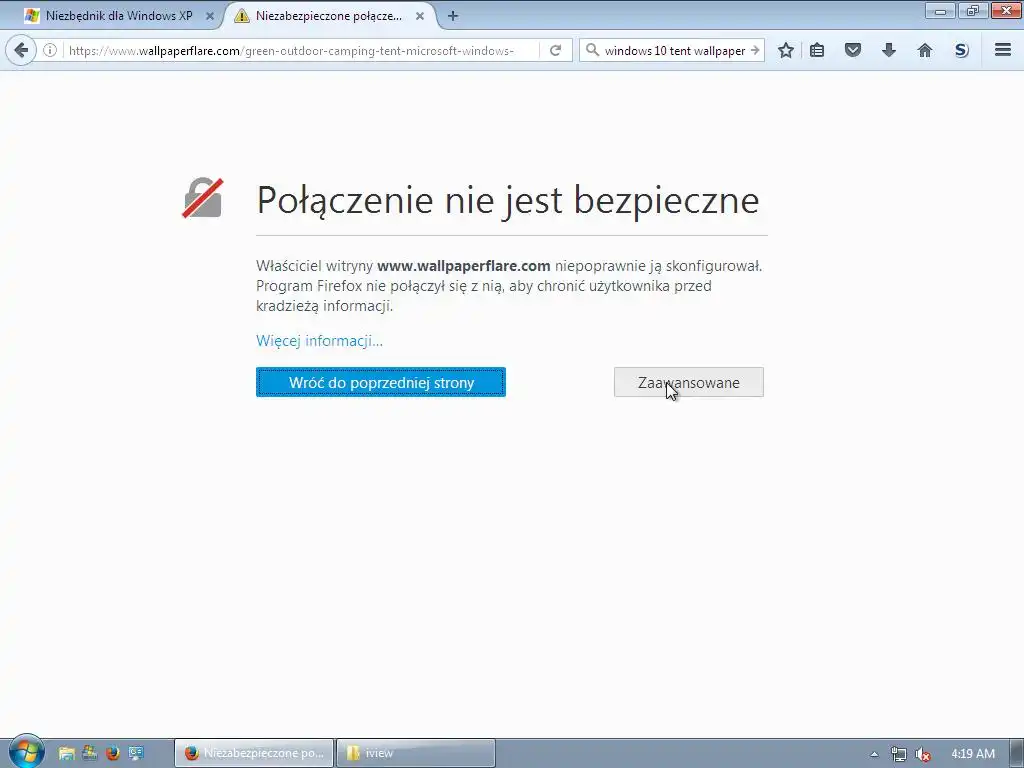Go to the home page icon
The width and height of the screenshot is (1024, 768).
[924, 50]
